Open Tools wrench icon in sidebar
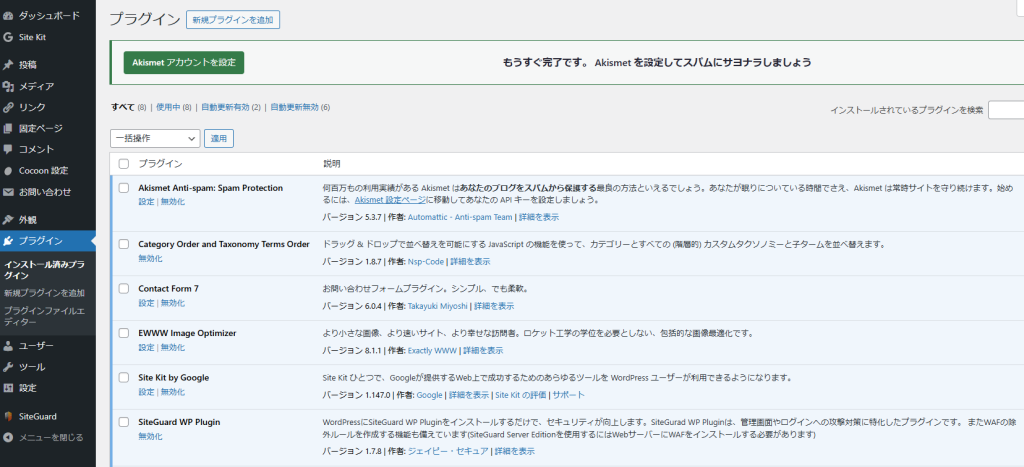 [9, 367]
